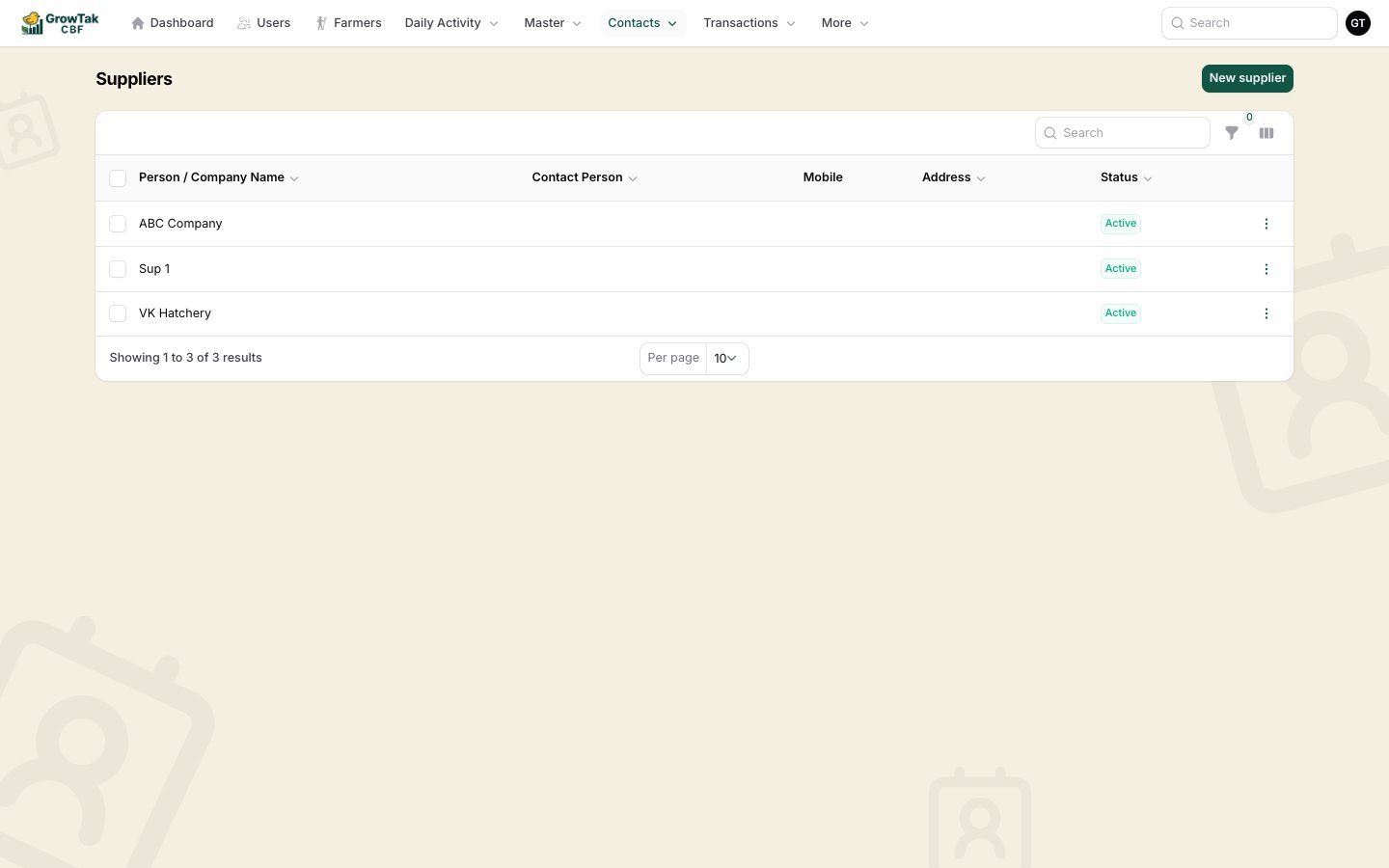Click the Farmers person icon
This screenshot has width=1389, height=868.
click(x=321, y=23)
